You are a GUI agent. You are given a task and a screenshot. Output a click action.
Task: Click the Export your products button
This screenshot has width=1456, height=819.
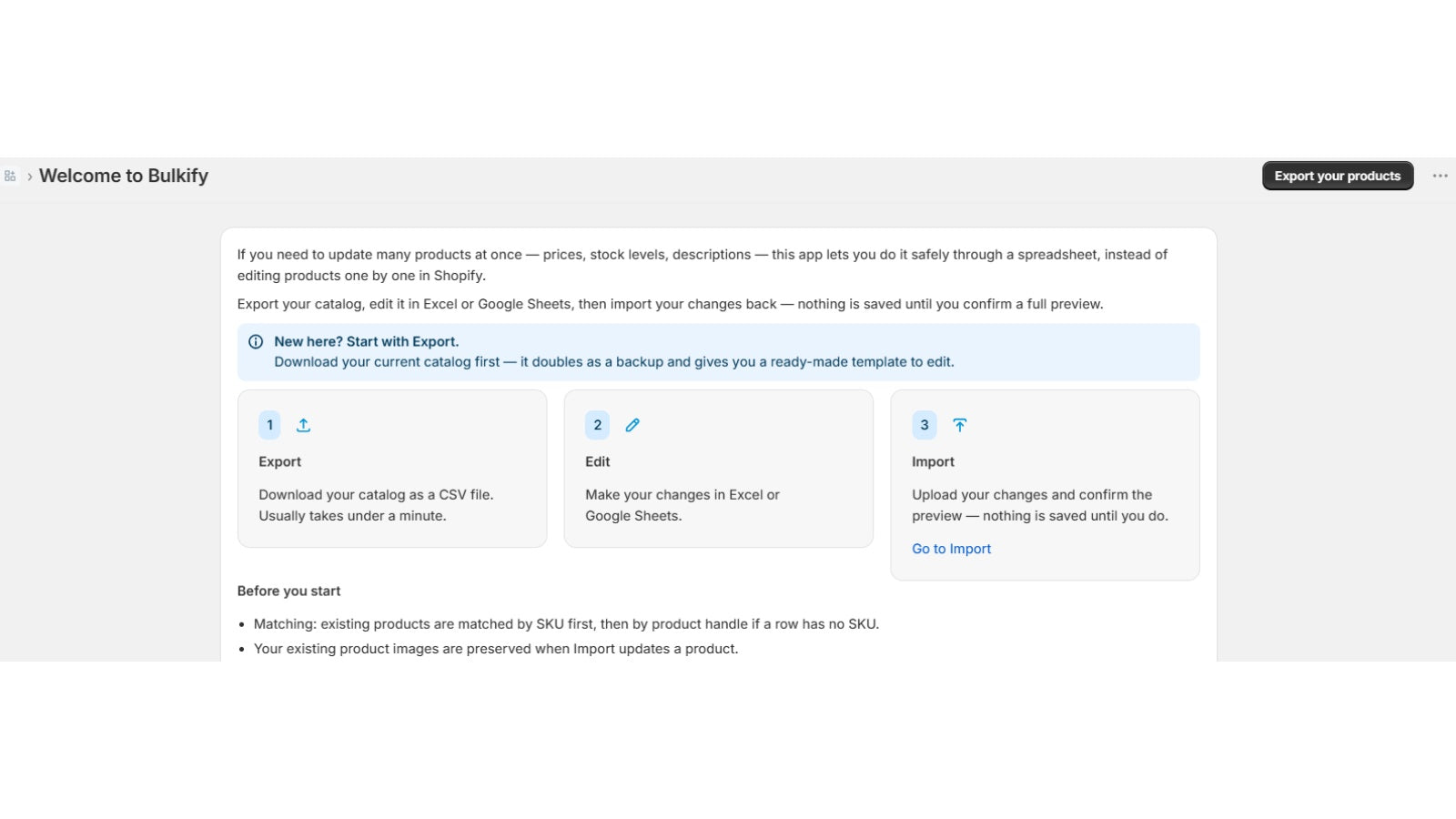click(x=1337, y=176)
